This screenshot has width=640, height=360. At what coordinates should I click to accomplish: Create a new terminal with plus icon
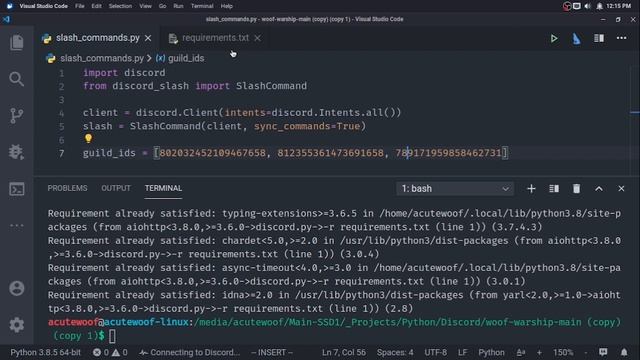531,189
